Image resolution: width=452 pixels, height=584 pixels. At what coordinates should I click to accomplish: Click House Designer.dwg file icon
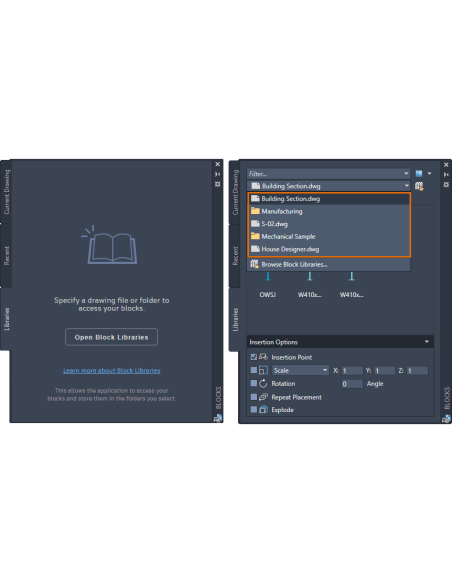coord(255,249)
